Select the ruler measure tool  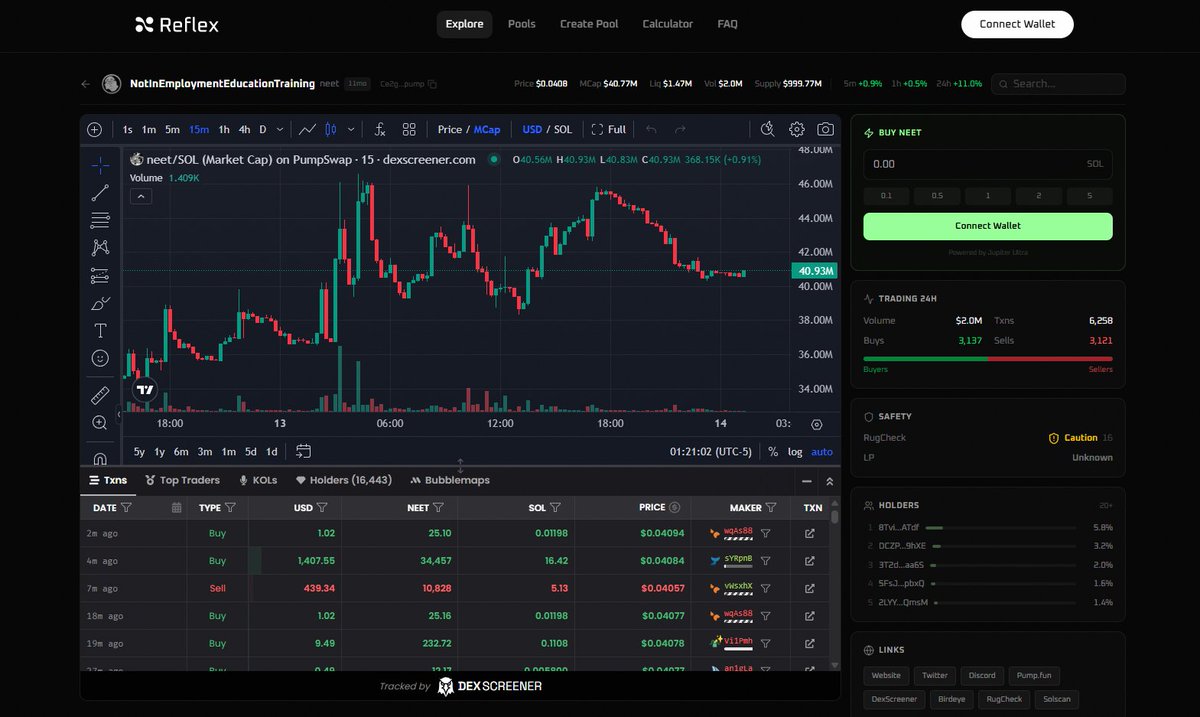(x=100, y=395)
